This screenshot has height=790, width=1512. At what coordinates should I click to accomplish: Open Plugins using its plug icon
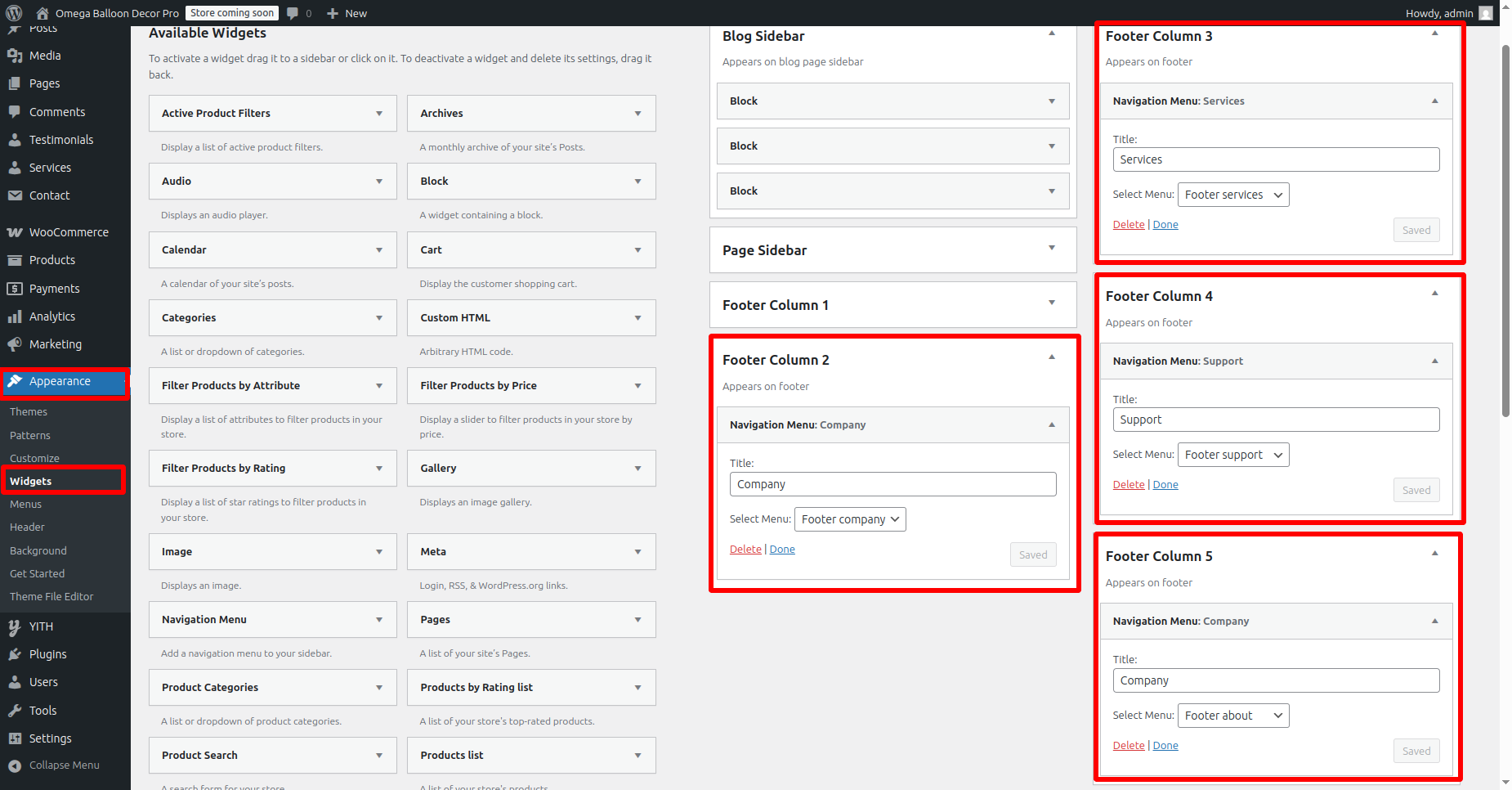(x=15, y=654)
